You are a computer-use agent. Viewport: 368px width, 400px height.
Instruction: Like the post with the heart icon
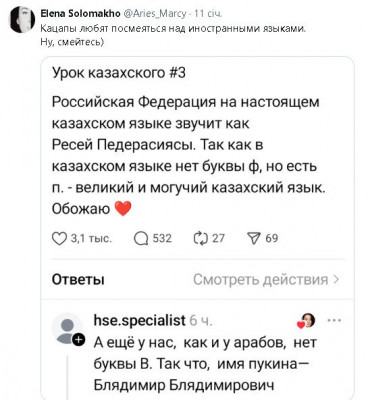coord(59,239)
